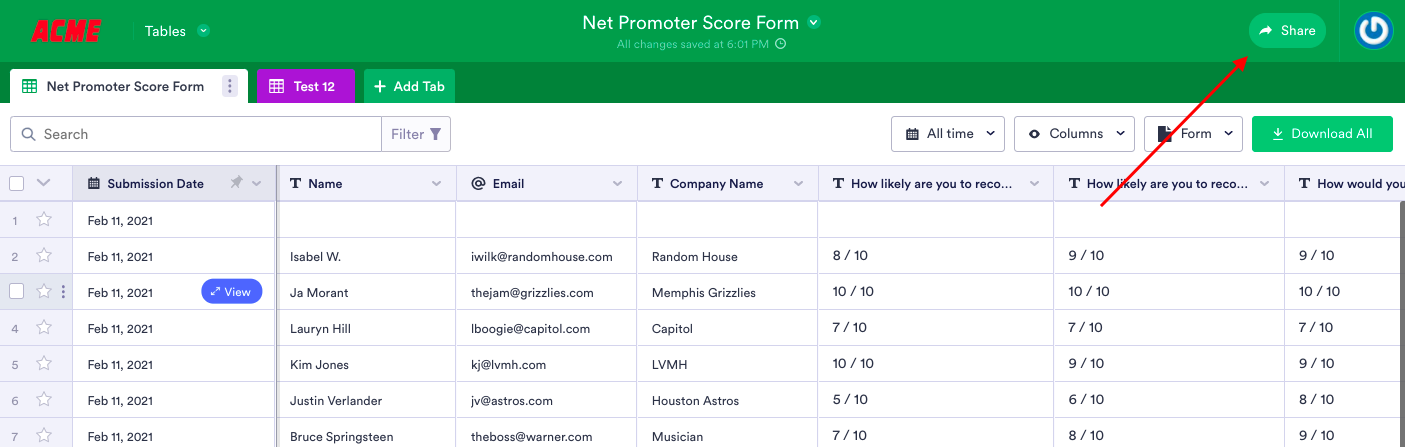
Task: Click the pin icon on Submission Date
Action: (236, 183)
